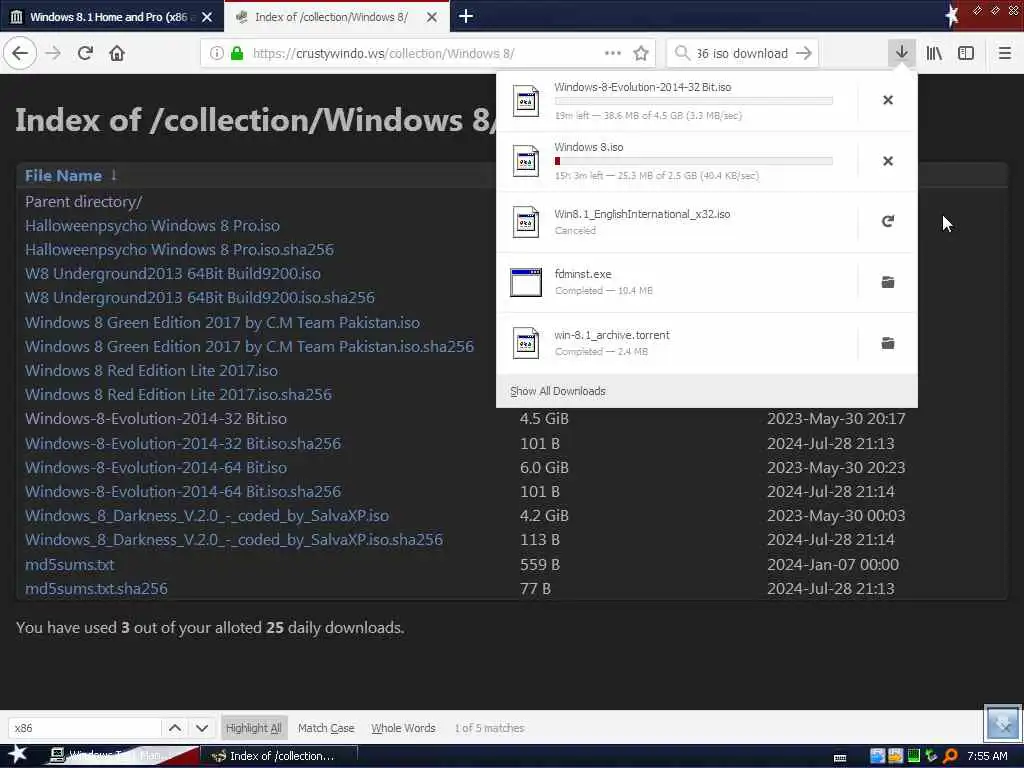The image size is (1024, 768).
Task: Open Windows 8 Red Edition Lite 2017.iso.sha256
Action: (178, 394)
